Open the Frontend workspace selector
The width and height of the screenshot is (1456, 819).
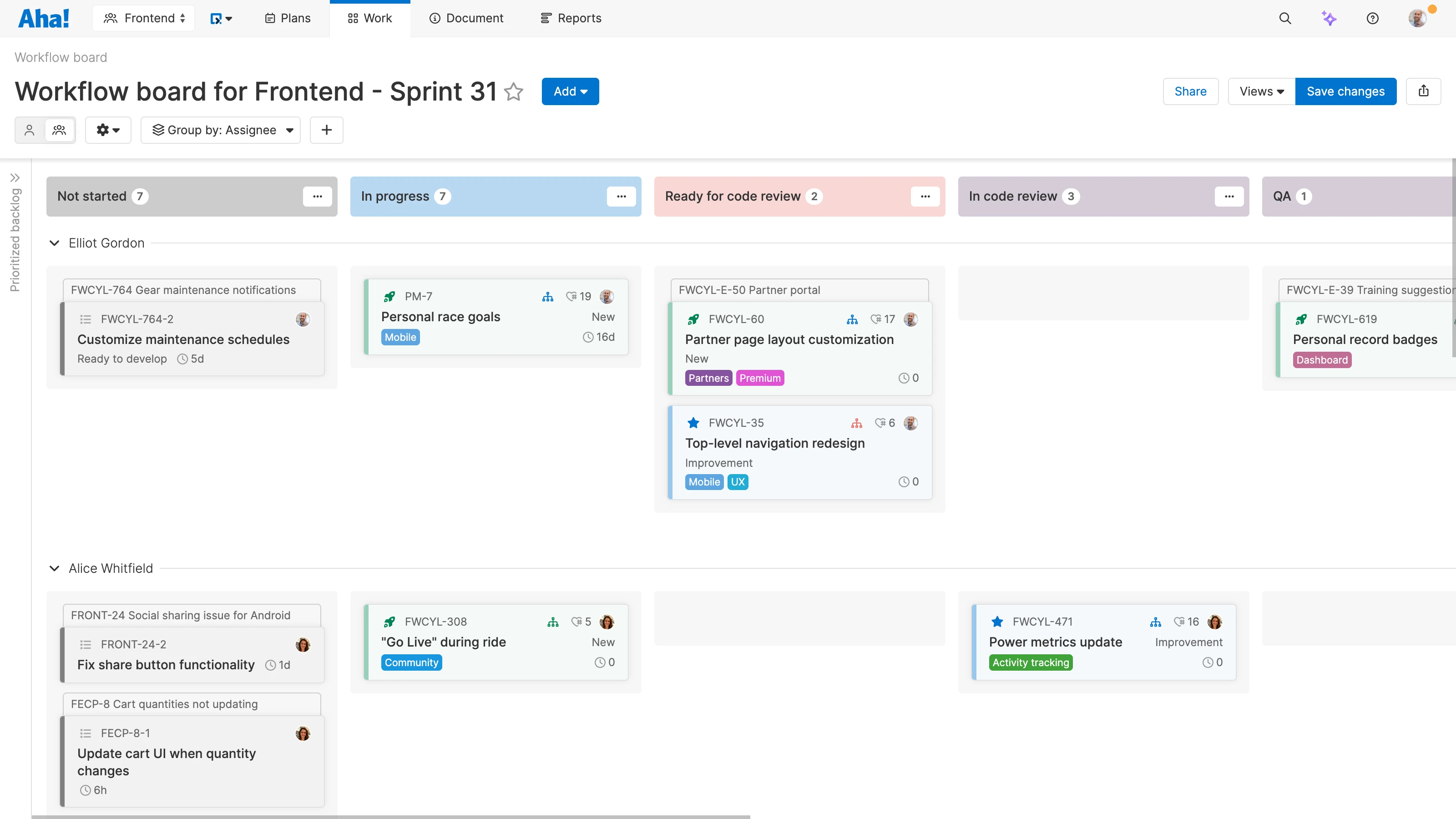coord(144,18)
